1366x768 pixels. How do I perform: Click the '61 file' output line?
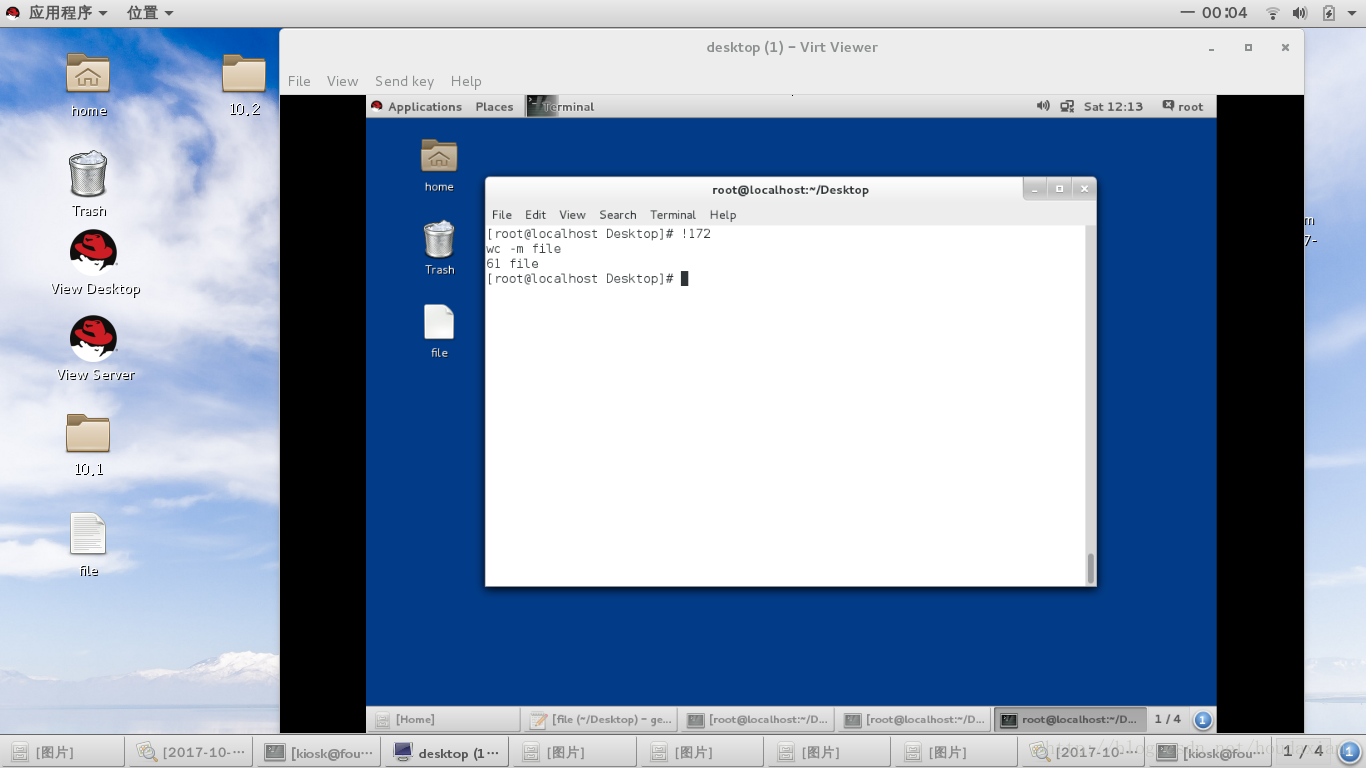(x=512, y=264)
